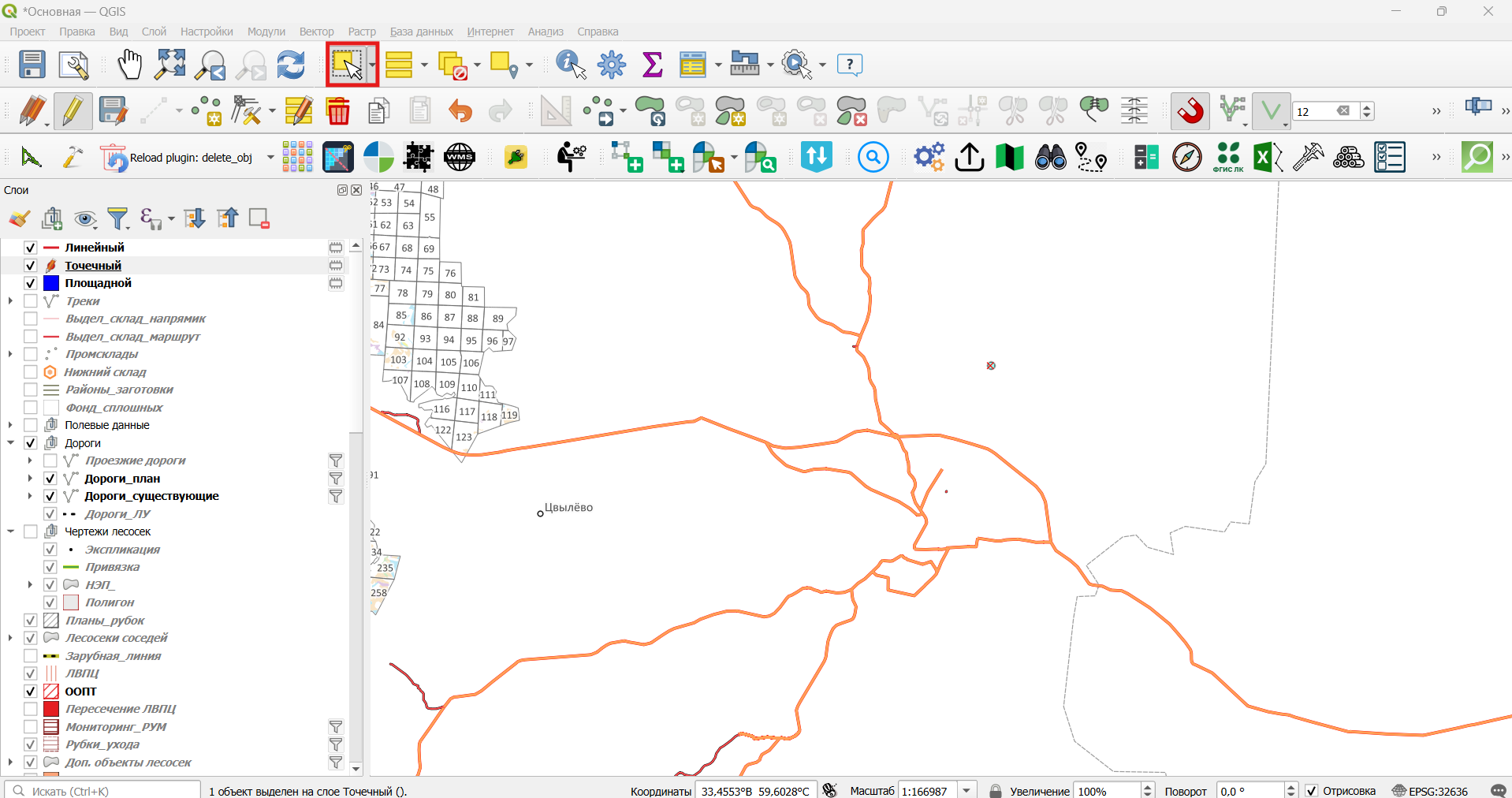Open the Справка menu
The image size is (1512, 798).
[x=598, y=32]
